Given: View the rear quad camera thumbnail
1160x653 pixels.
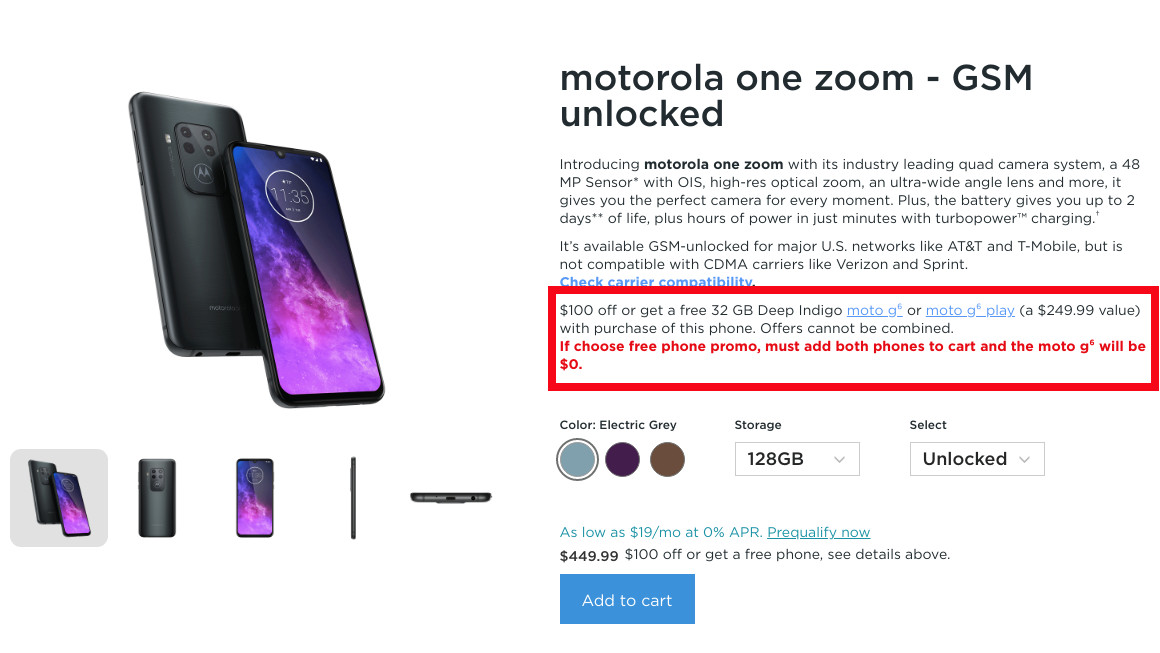Looking at the screenshot, I should click(x=156, y=497).
